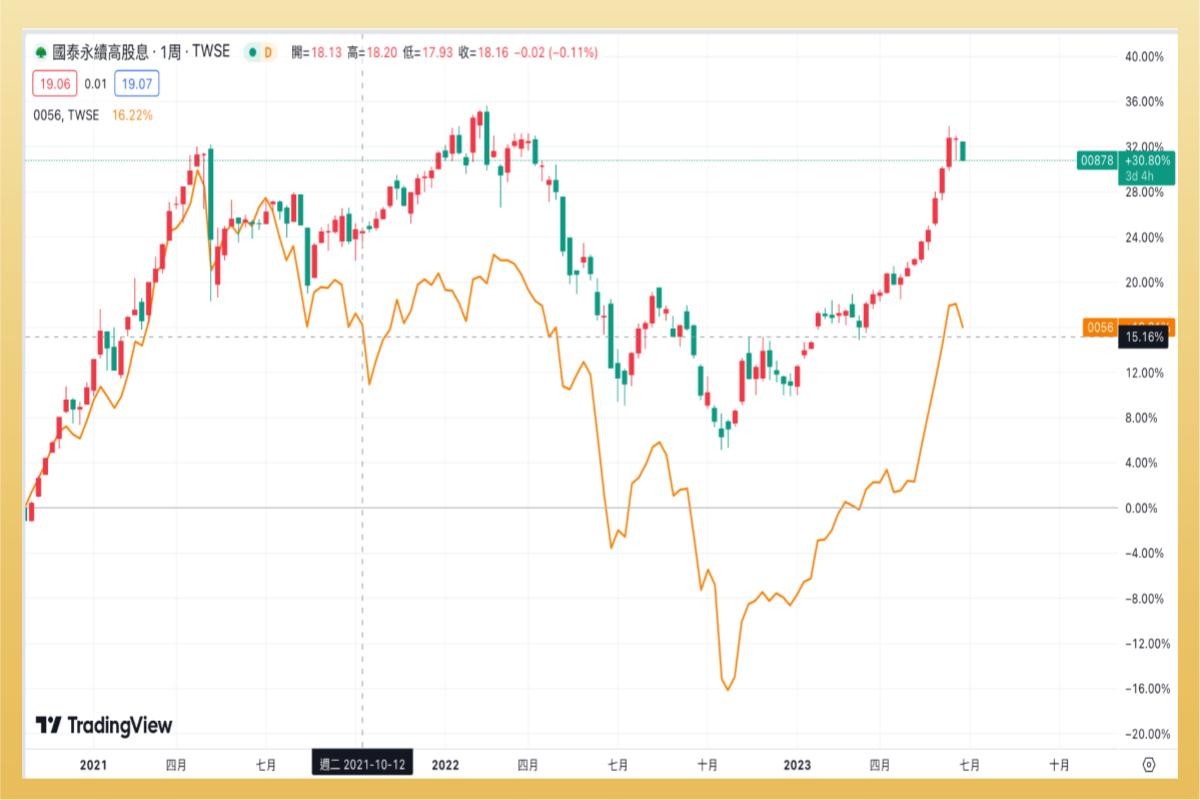
Task: Click the green 00878 price axis label
Action: coord(1097,159)
